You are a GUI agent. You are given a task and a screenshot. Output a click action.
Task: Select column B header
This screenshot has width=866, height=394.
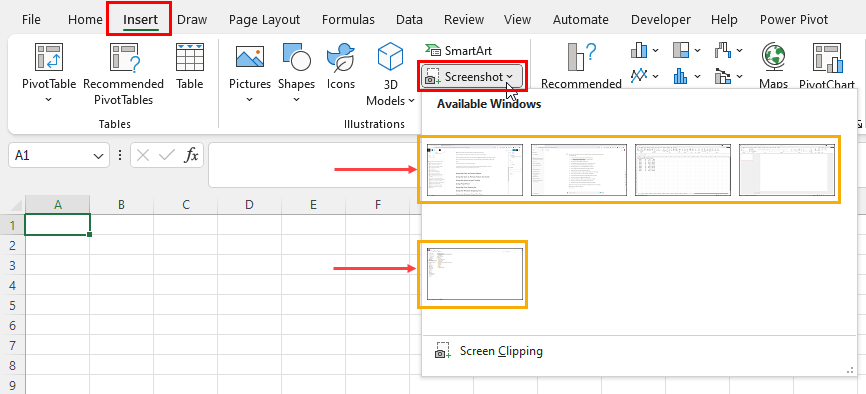[122, 205]
